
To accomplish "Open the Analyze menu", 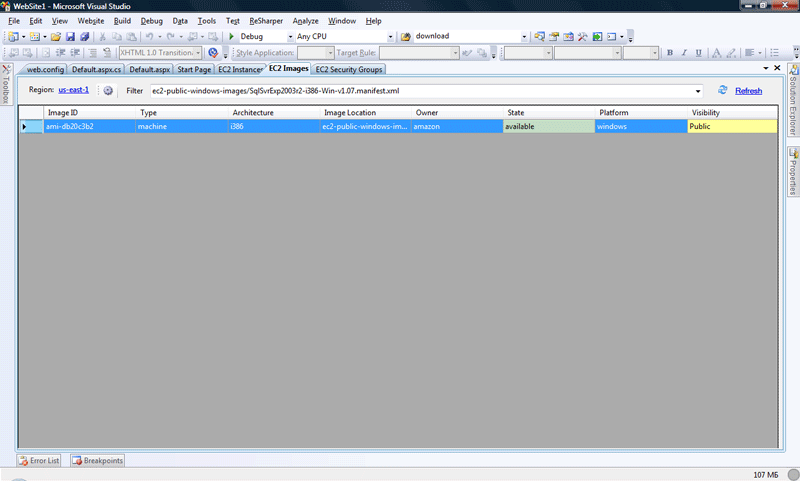I will (305, 21).
